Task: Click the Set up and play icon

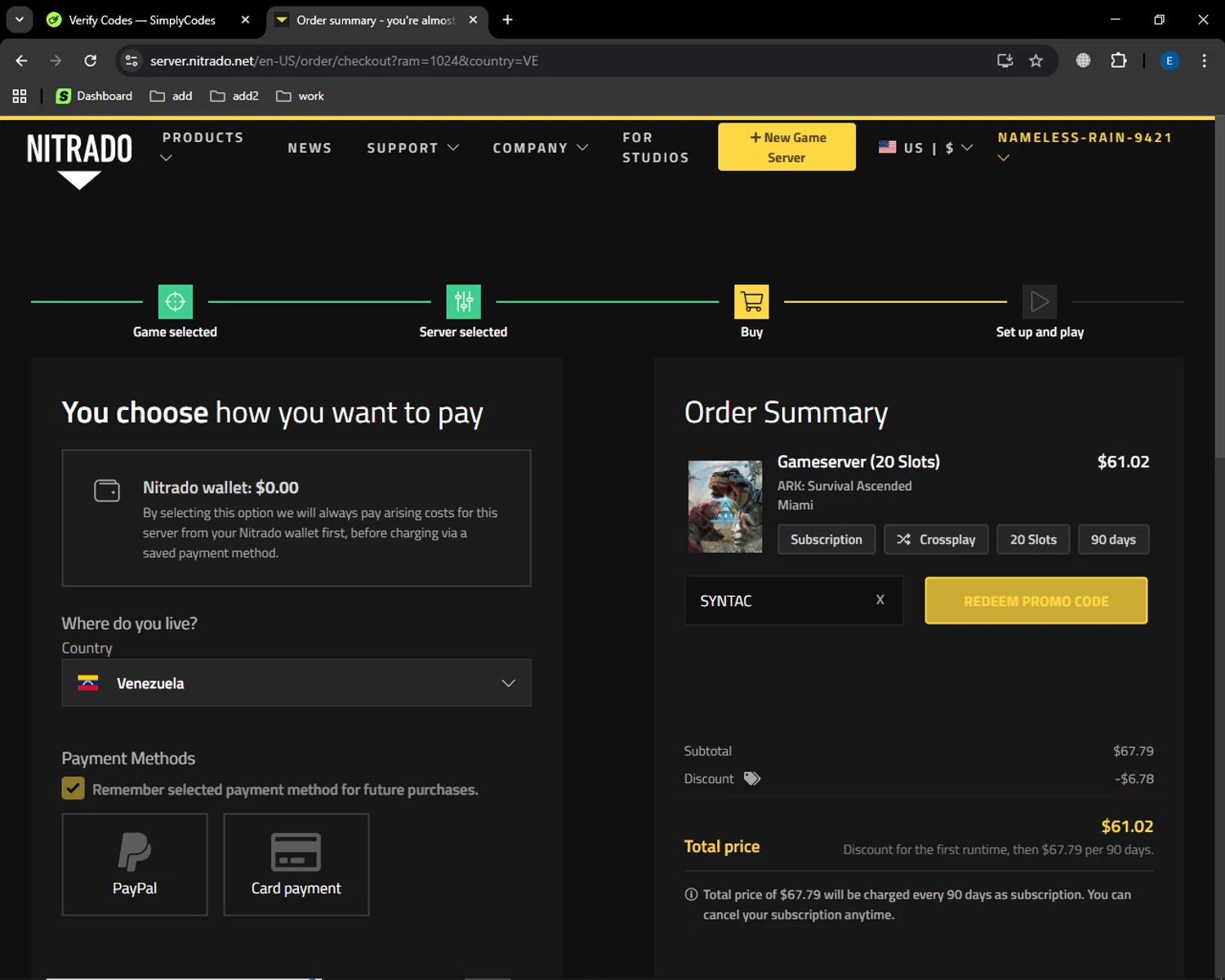Action: pyautogui.click(x=1039, y=302)
